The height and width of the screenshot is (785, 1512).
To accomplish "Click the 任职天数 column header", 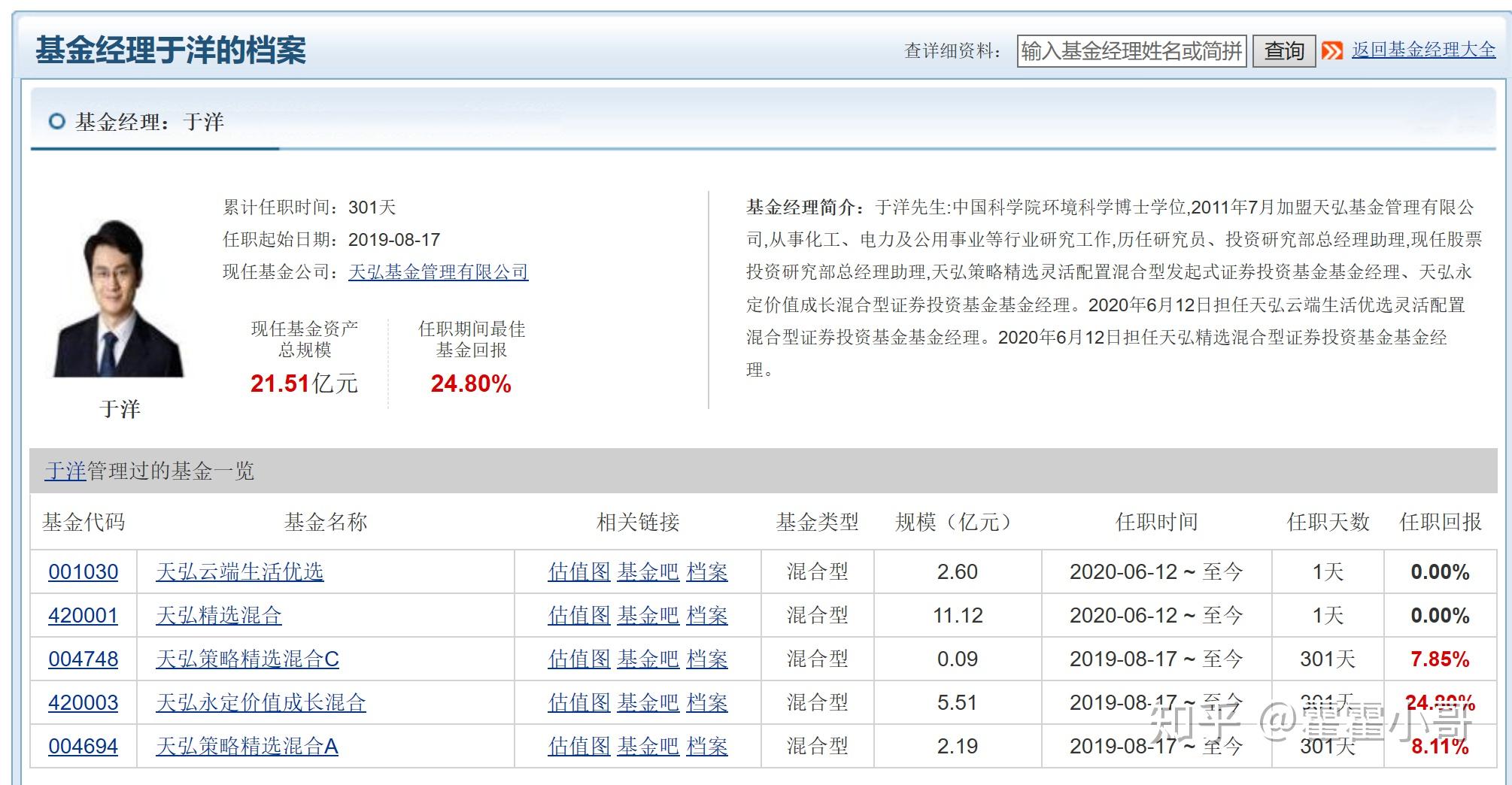I will click(x=1328, y=523).
